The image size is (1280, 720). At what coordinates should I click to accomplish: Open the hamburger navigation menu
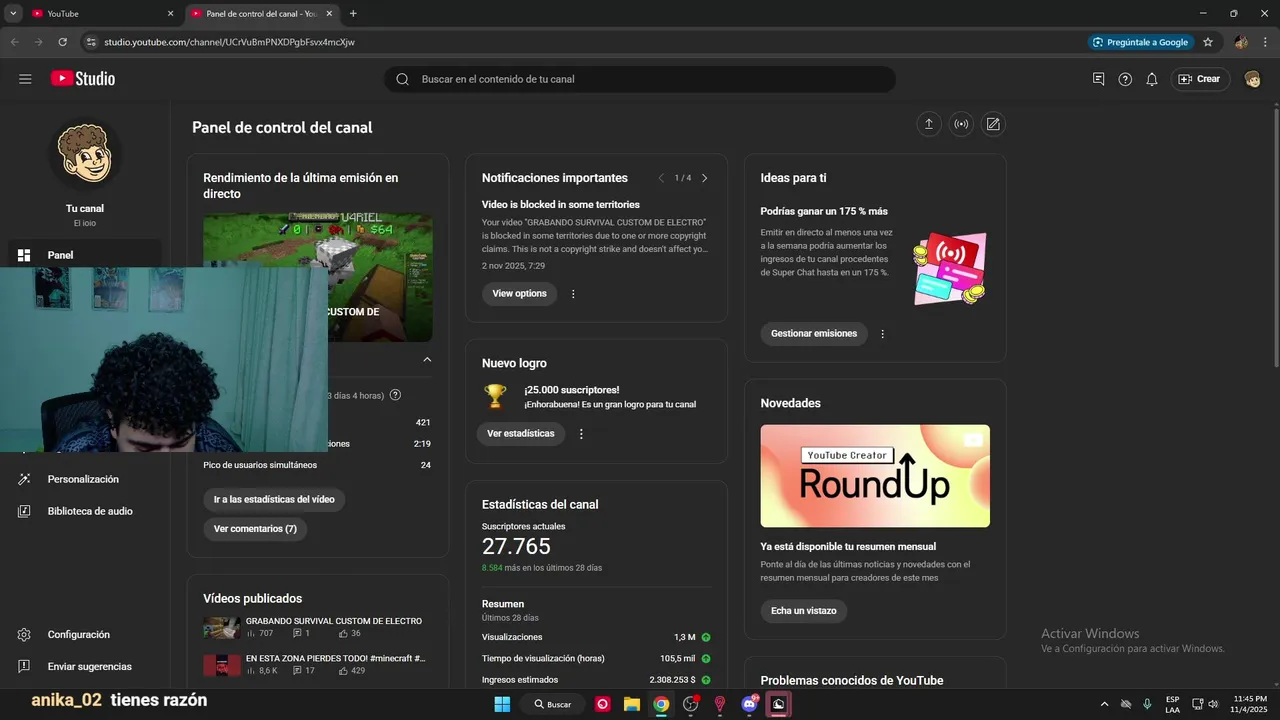coord(25,79)
